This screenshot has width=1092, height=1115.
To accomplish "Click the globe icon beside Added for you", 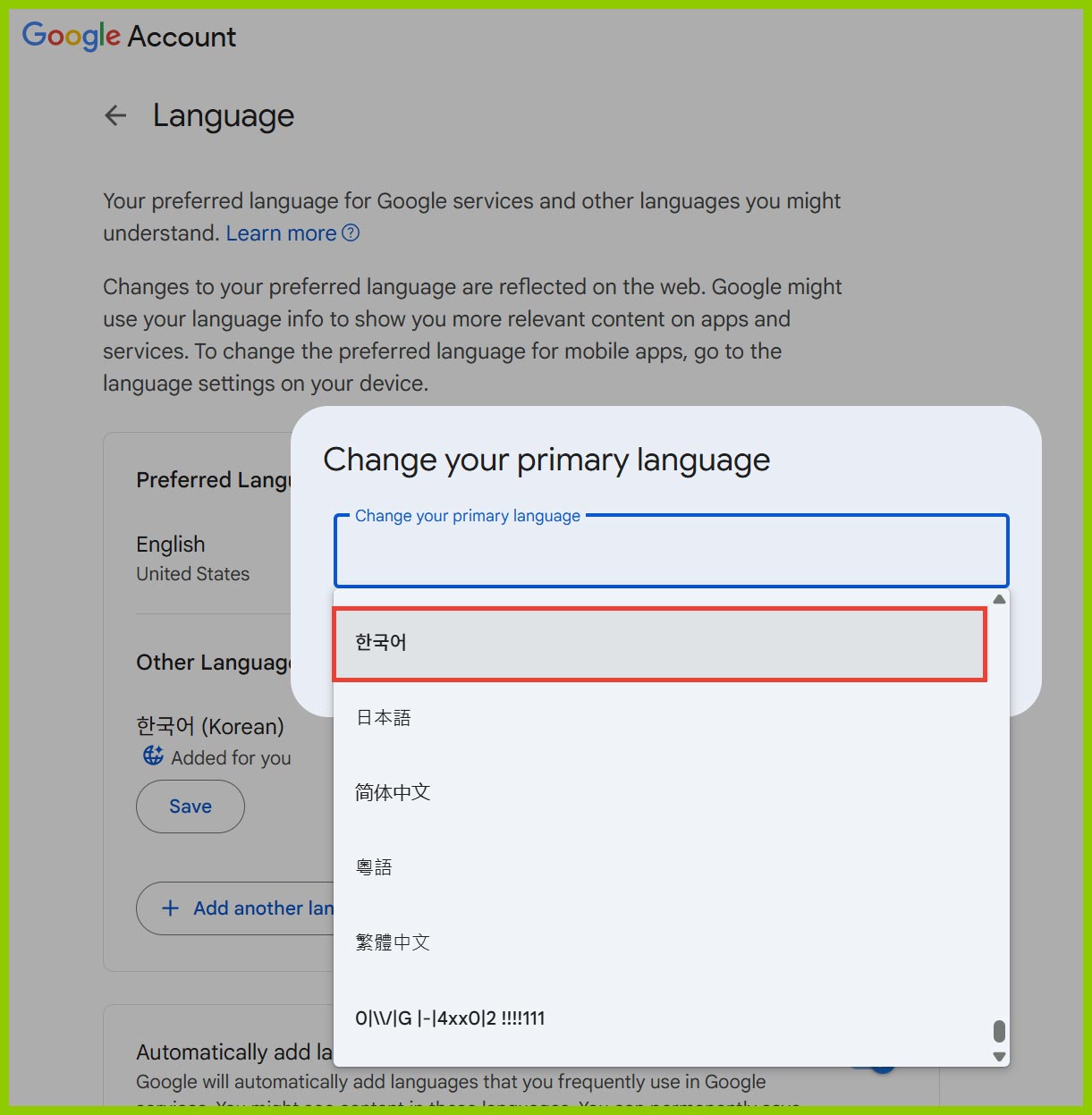I will pyautogui.click(x=154, y=756).
